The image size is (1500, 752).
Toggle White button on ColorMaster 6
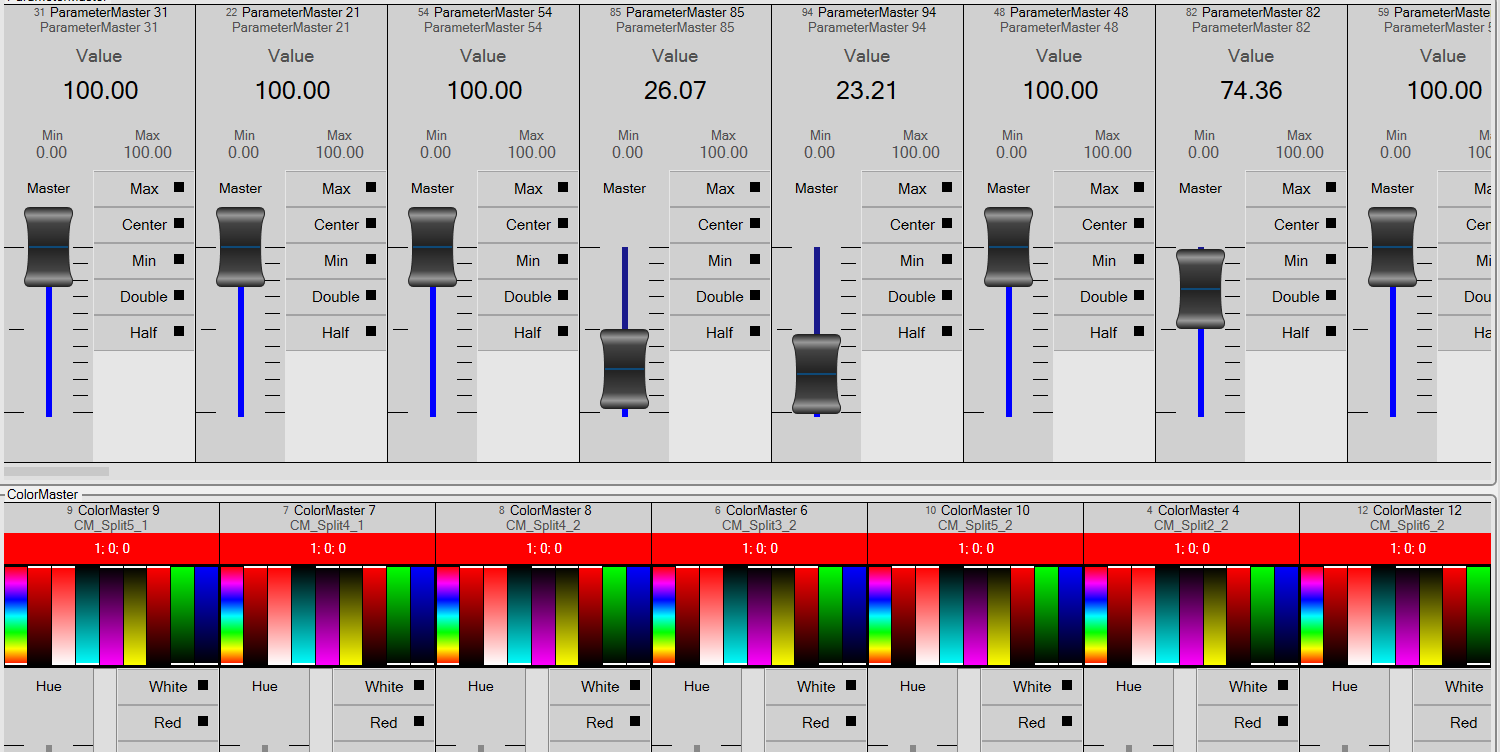(816, 687)
